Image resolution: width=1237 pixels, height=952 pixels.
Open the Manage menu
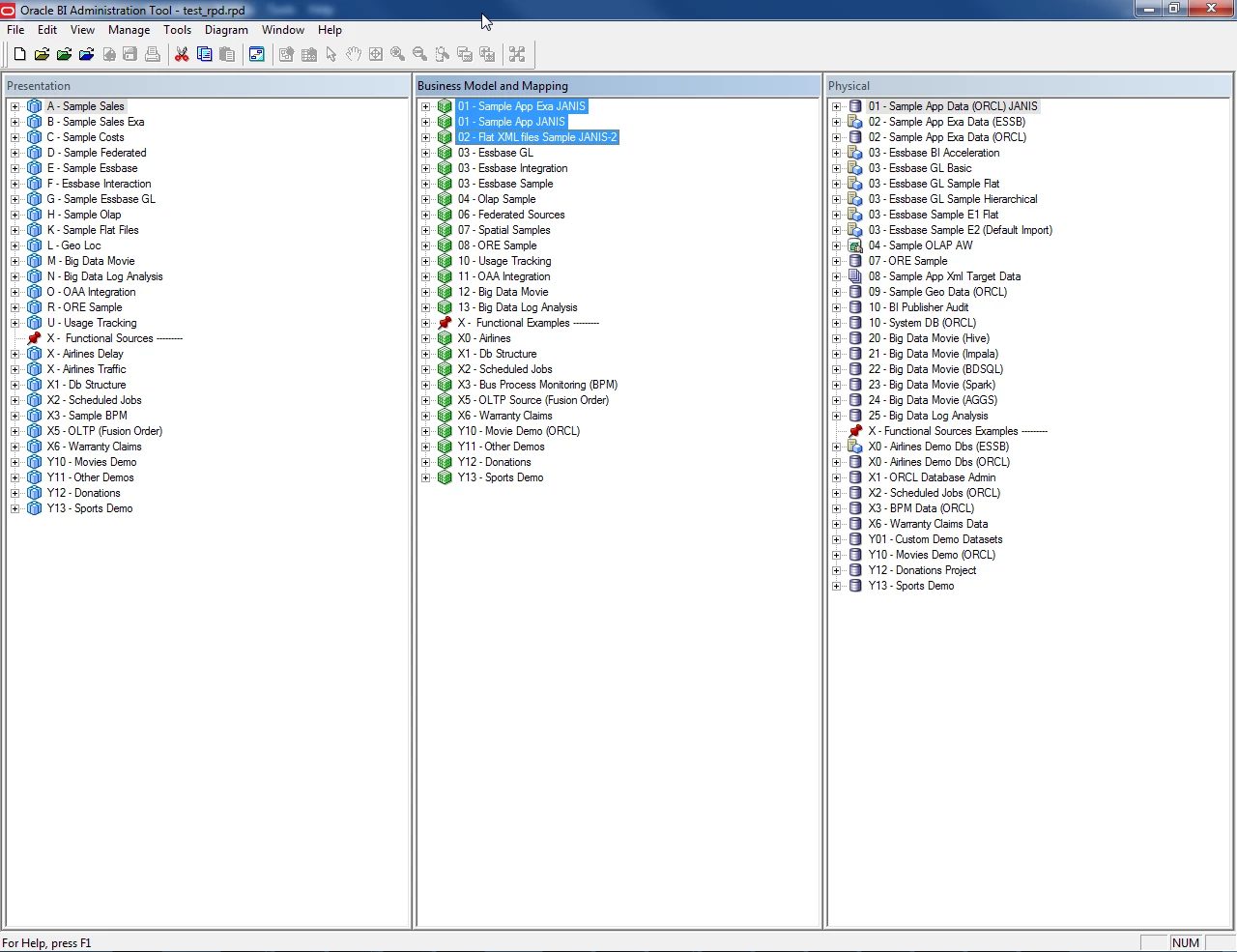pyautogui.click(x=129, y=30)
